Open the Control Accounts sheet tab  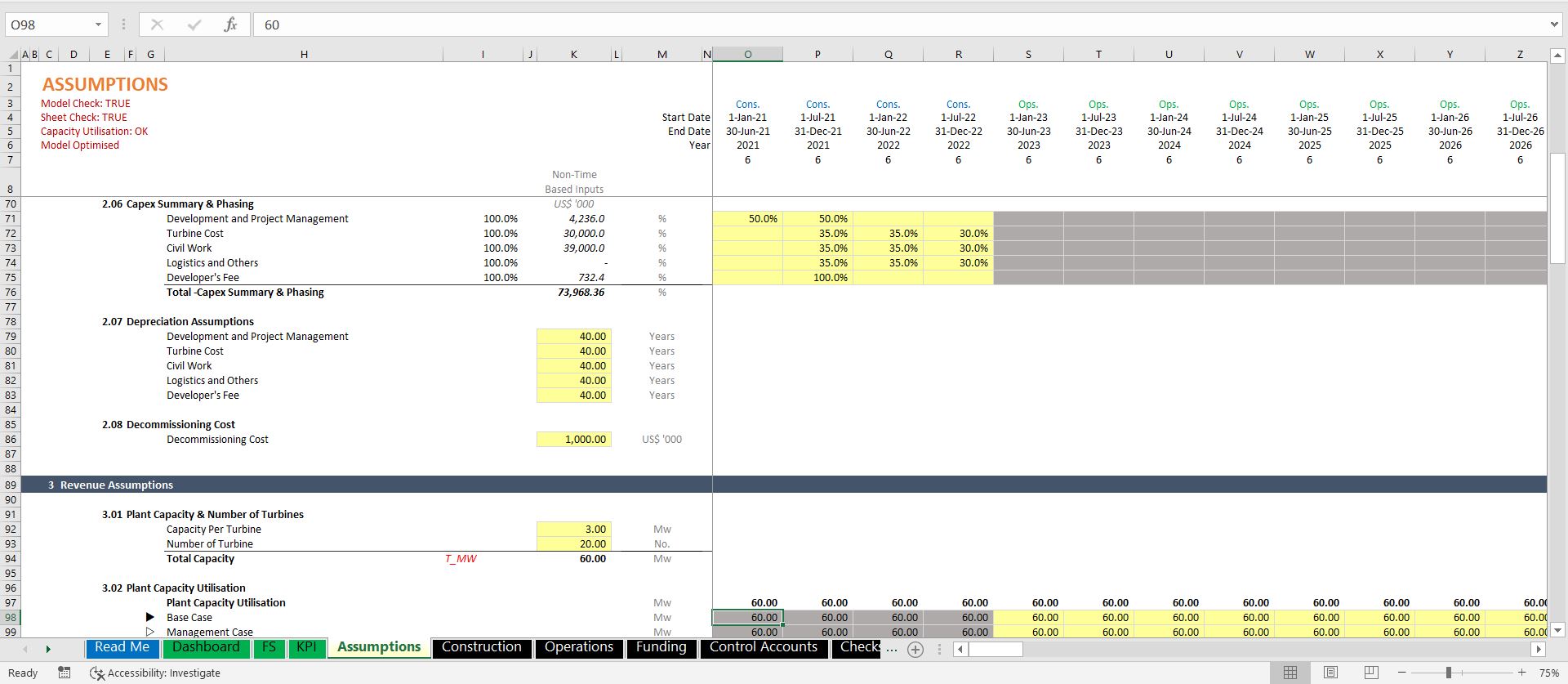click(764, 647)
